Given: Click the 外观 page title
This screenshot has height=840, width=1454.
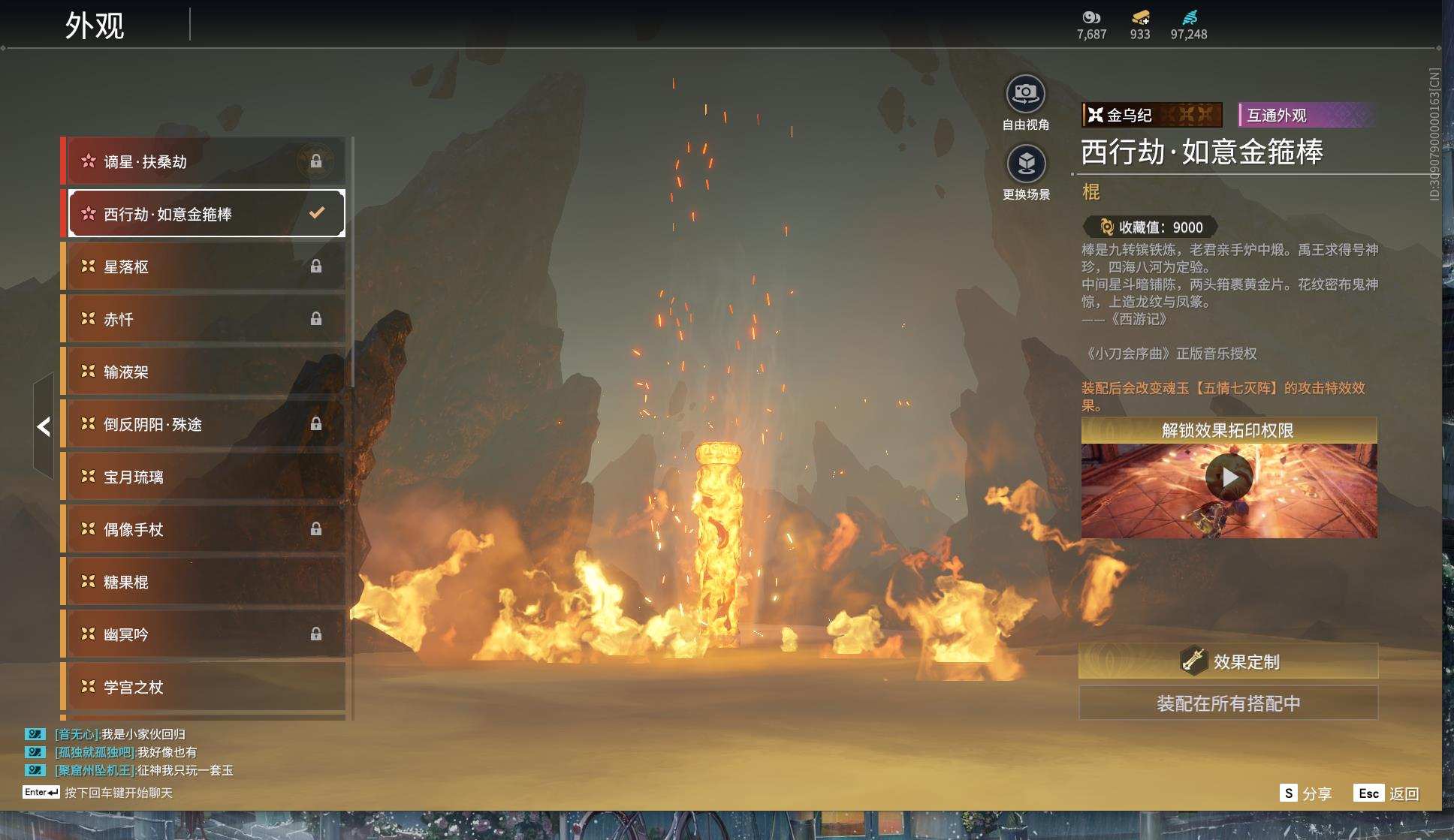Looking at the screenshot, I should pyautogui.click(x=95, y=26).
